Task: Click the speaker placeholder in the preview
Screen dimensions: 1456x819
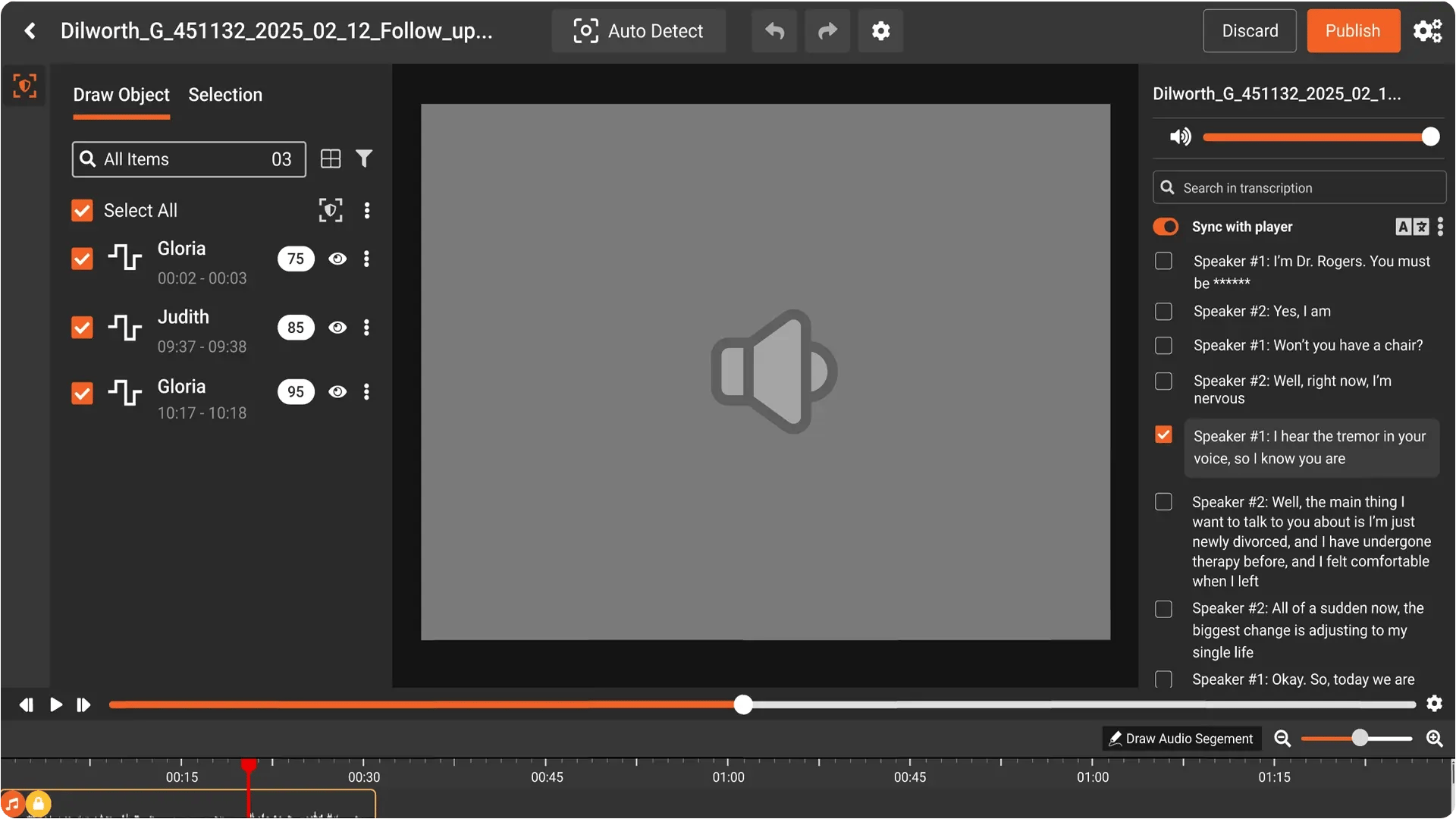Action: pos(773,372)
